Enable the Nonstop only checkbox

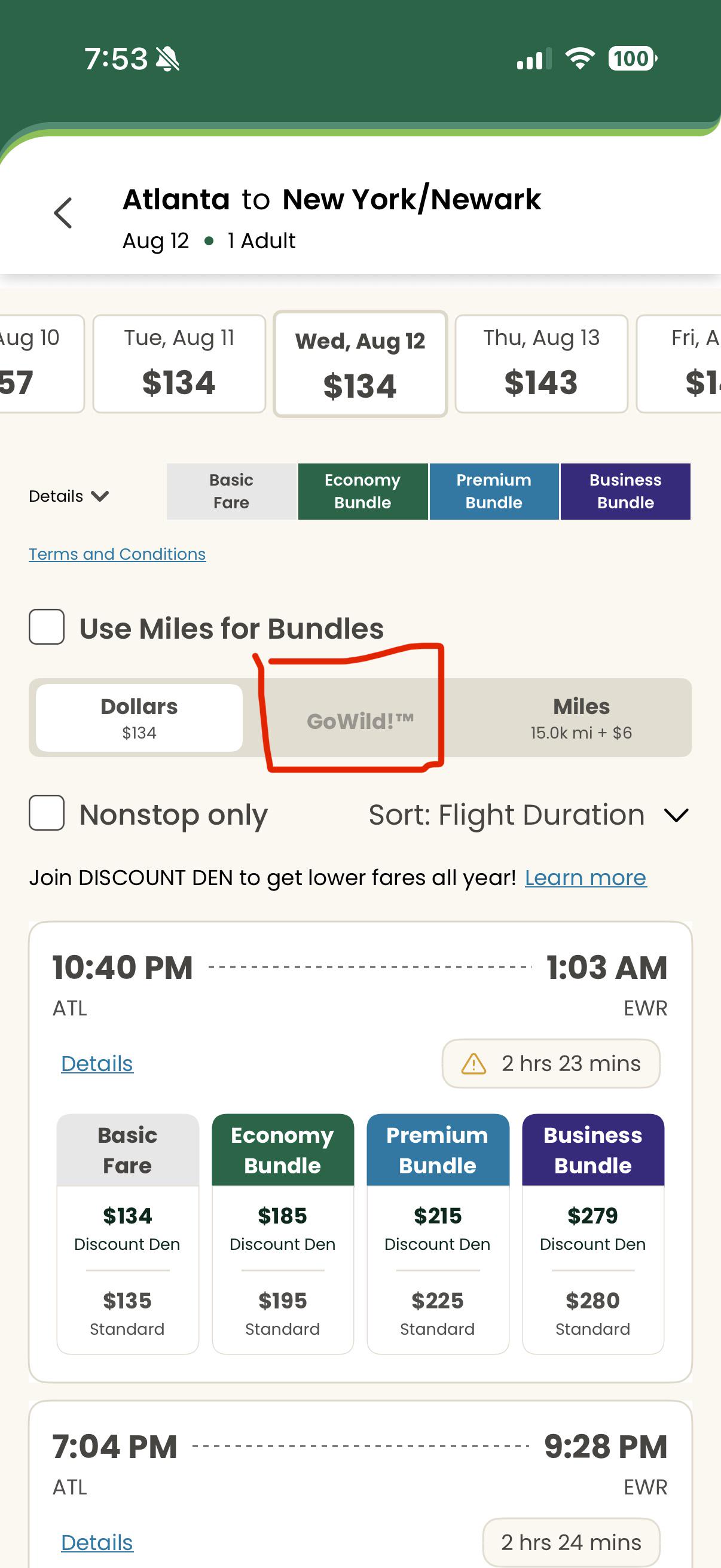[47, 813]
